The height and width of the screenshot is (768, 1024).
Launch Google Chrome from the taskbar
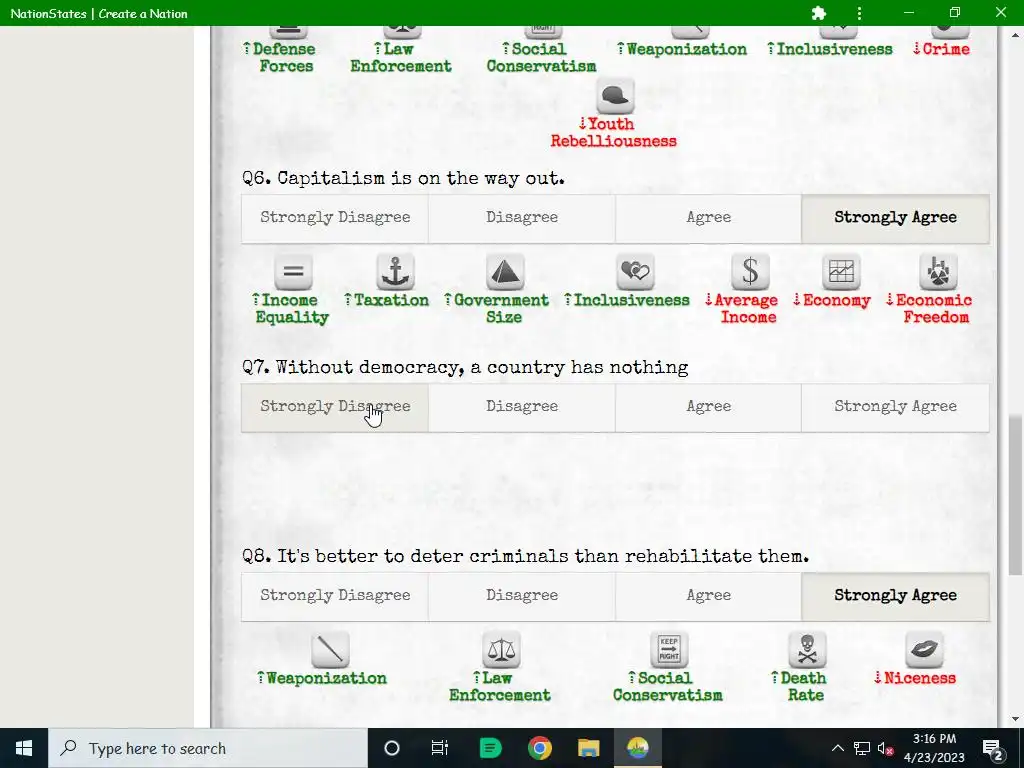pyautogui.click(x=540, y=748)
